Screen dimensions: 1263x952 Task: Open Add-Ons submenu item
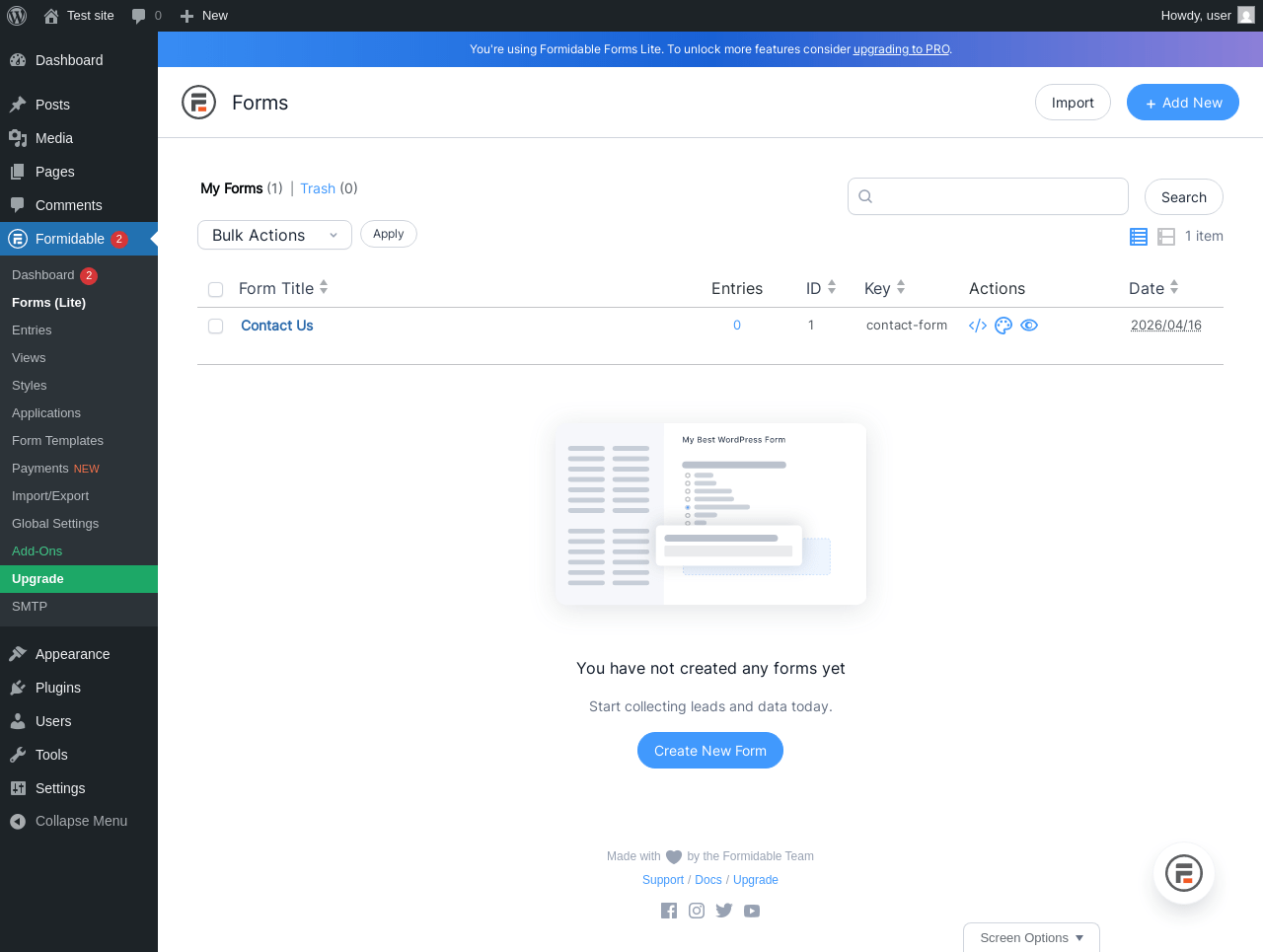tap(79, 551)
